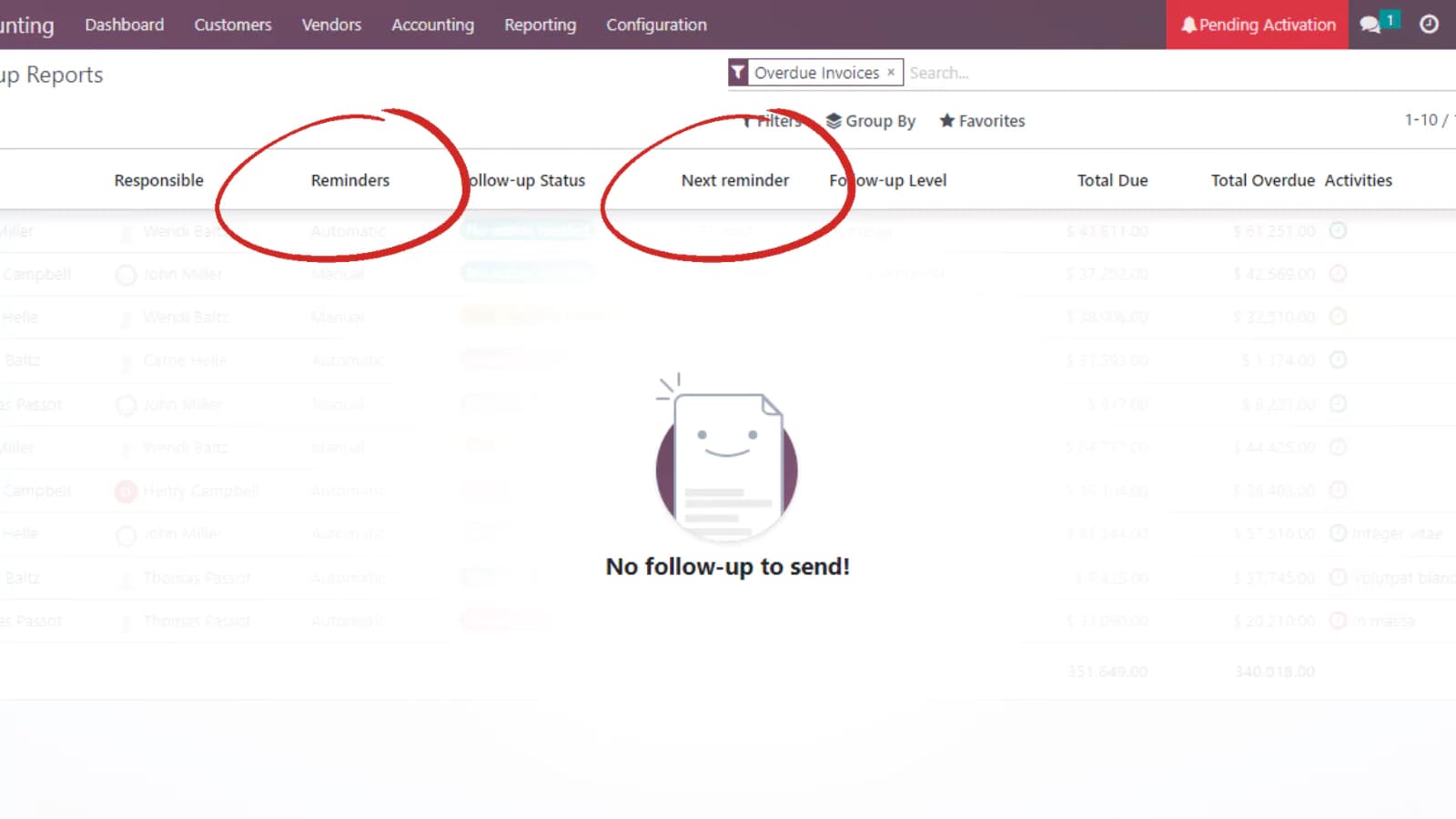Sort by Responsible column header
Image resolution: width=1456 pixels, height=819 pixels.
[159, 180]
